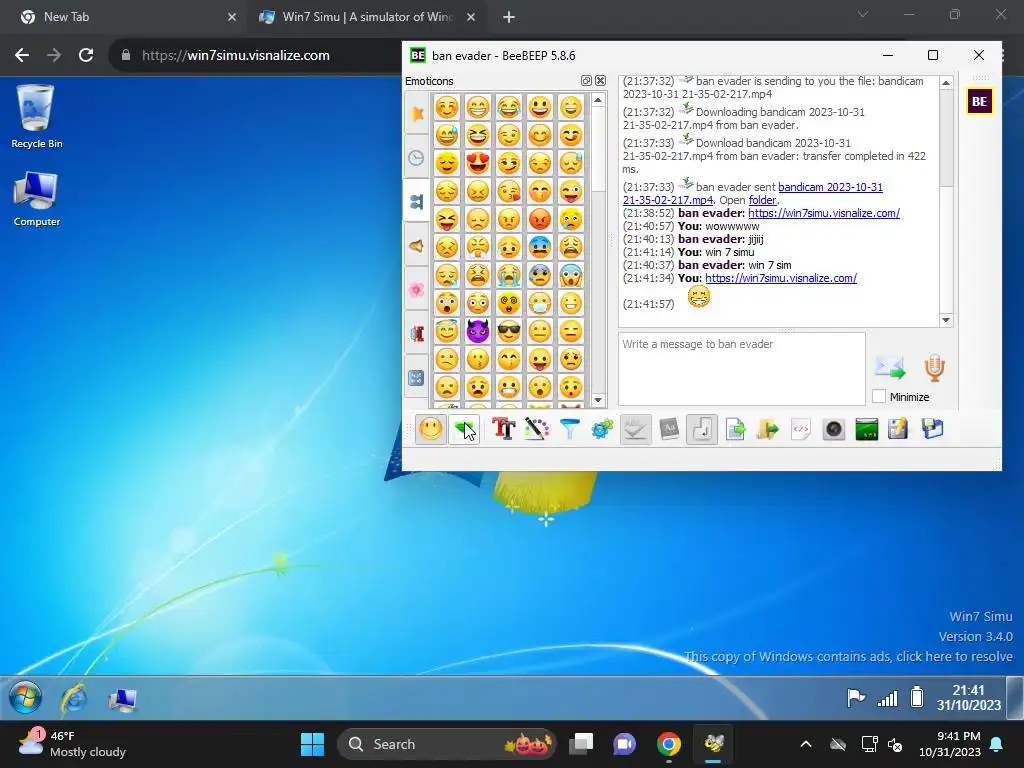Screen dimensions: 1024x768
Task: Open Computer icon on Win7 desktop
Action: pos(36,199)
